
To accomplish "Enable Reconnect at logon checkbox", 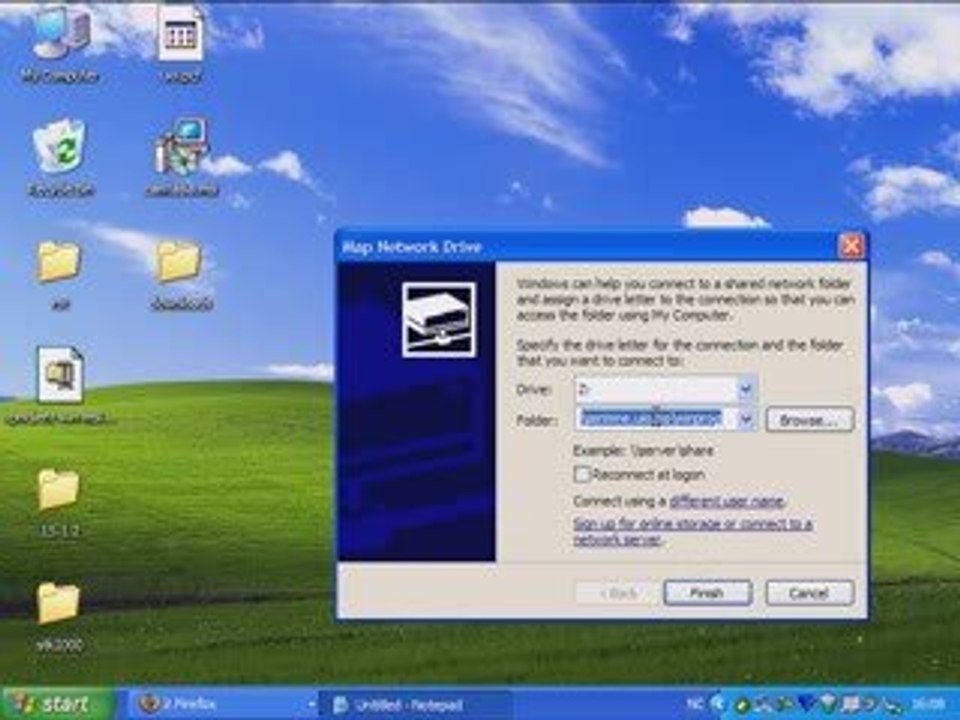I will [582, 474].
